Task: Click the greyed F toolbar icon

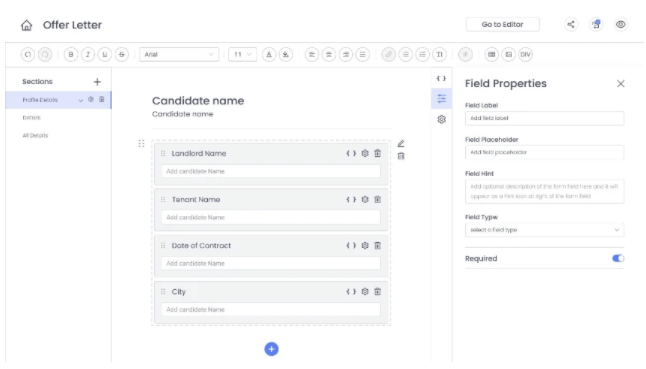Action: [466, 54]
